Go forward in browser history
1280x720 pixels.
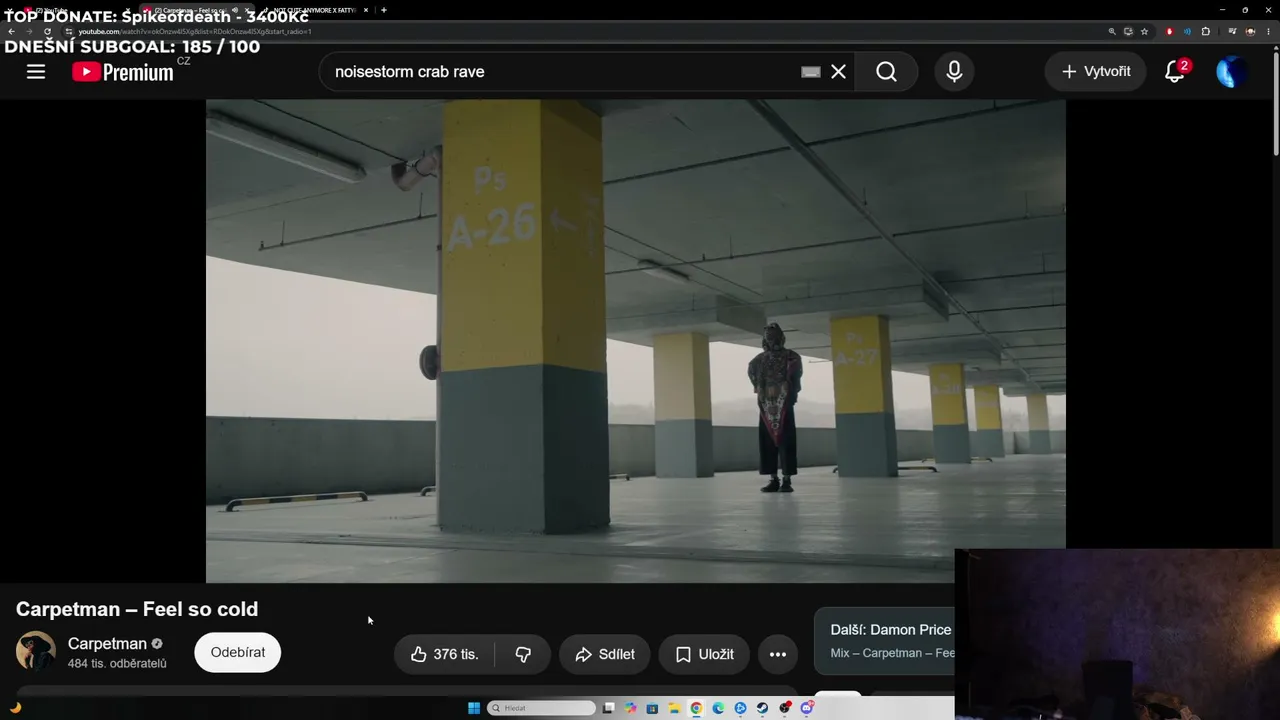pos(29,31)
